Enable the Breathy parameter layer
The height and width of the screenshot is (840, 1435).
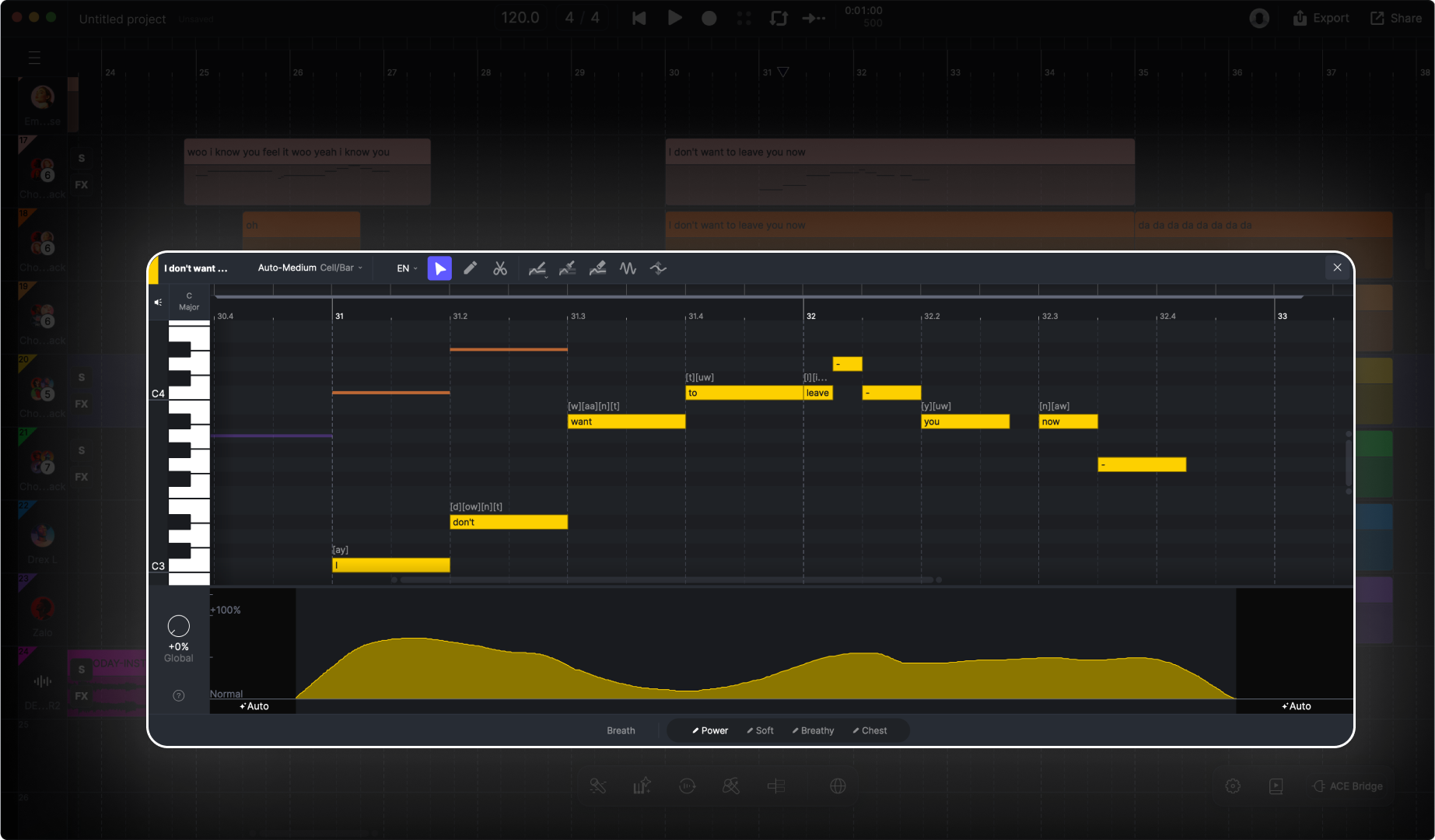[813, 730]
